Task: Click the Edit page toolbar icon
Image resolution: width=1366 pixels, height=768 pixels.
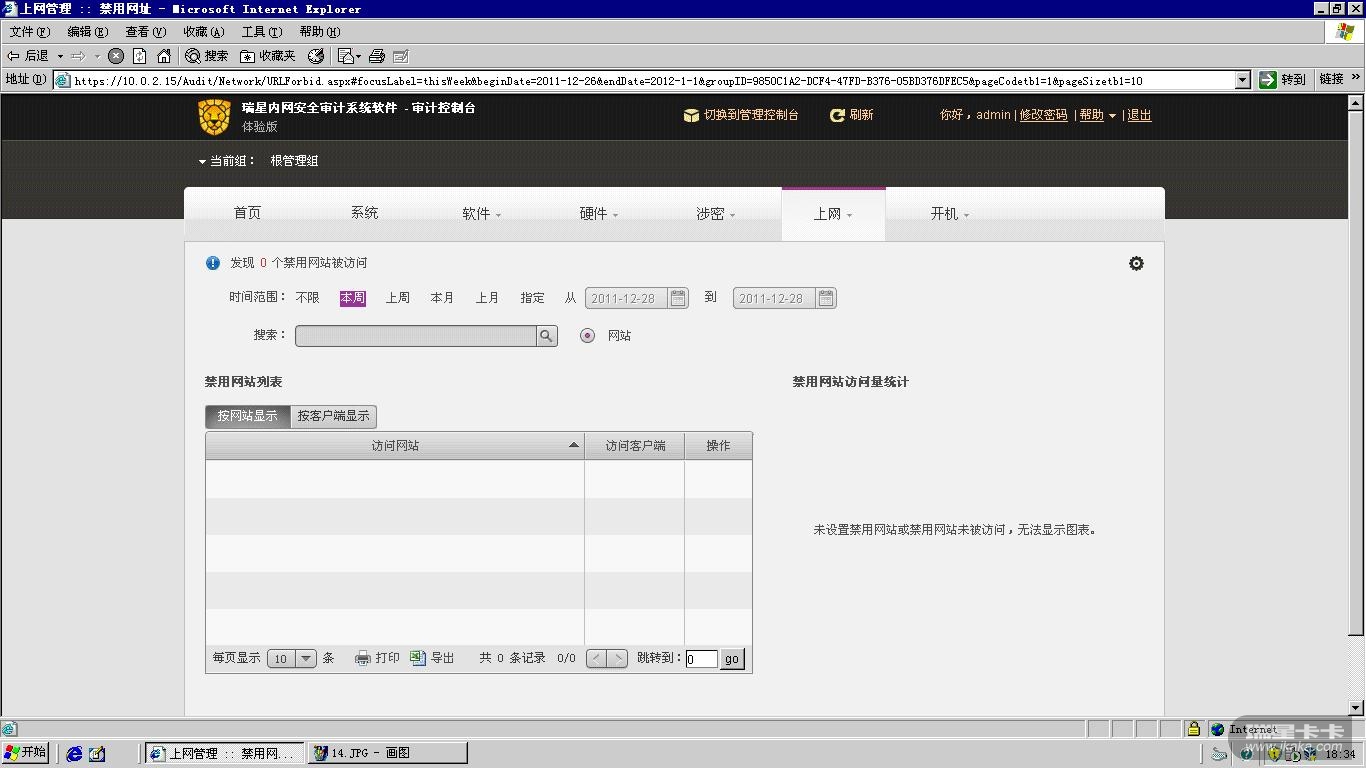Action: click(401, 56)
